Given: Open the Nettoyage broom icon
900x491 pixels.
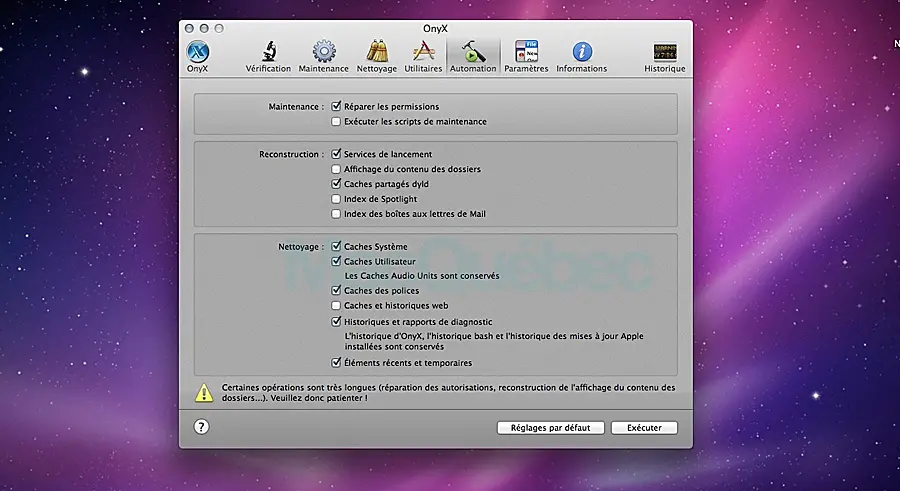Looking at the screenshot, I should [x=377, y=56].
